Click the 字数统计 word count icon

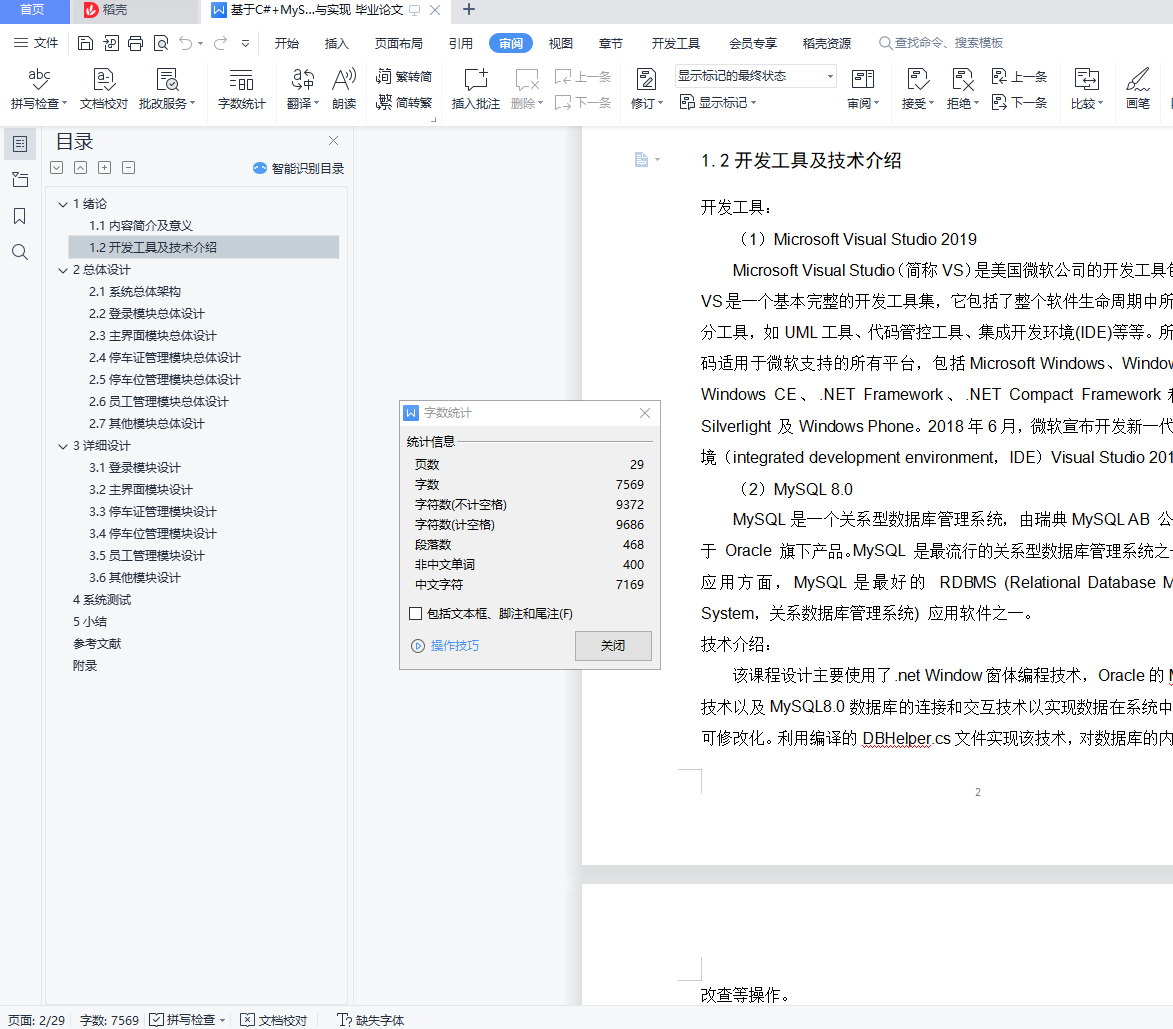click(241, 88)
